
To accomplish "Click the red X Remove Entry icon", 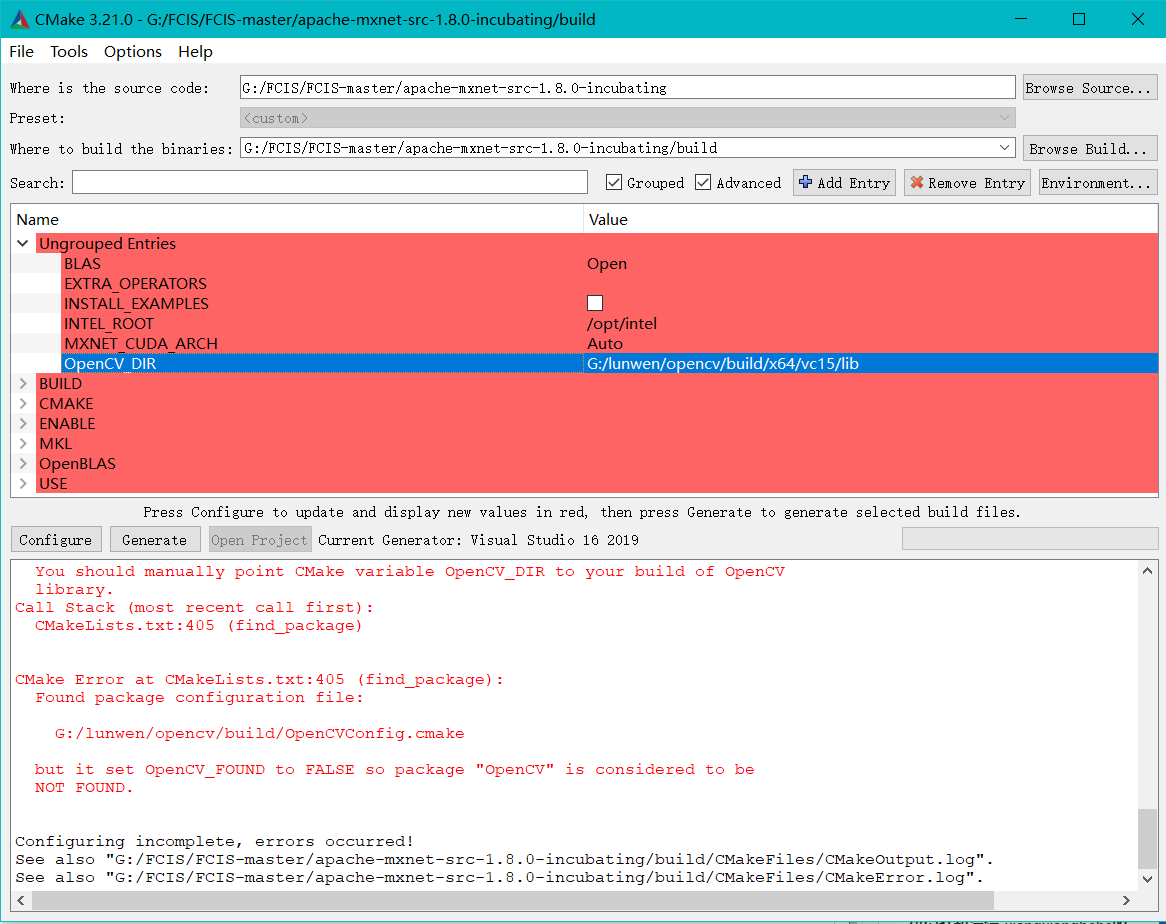I will [916, 182].
